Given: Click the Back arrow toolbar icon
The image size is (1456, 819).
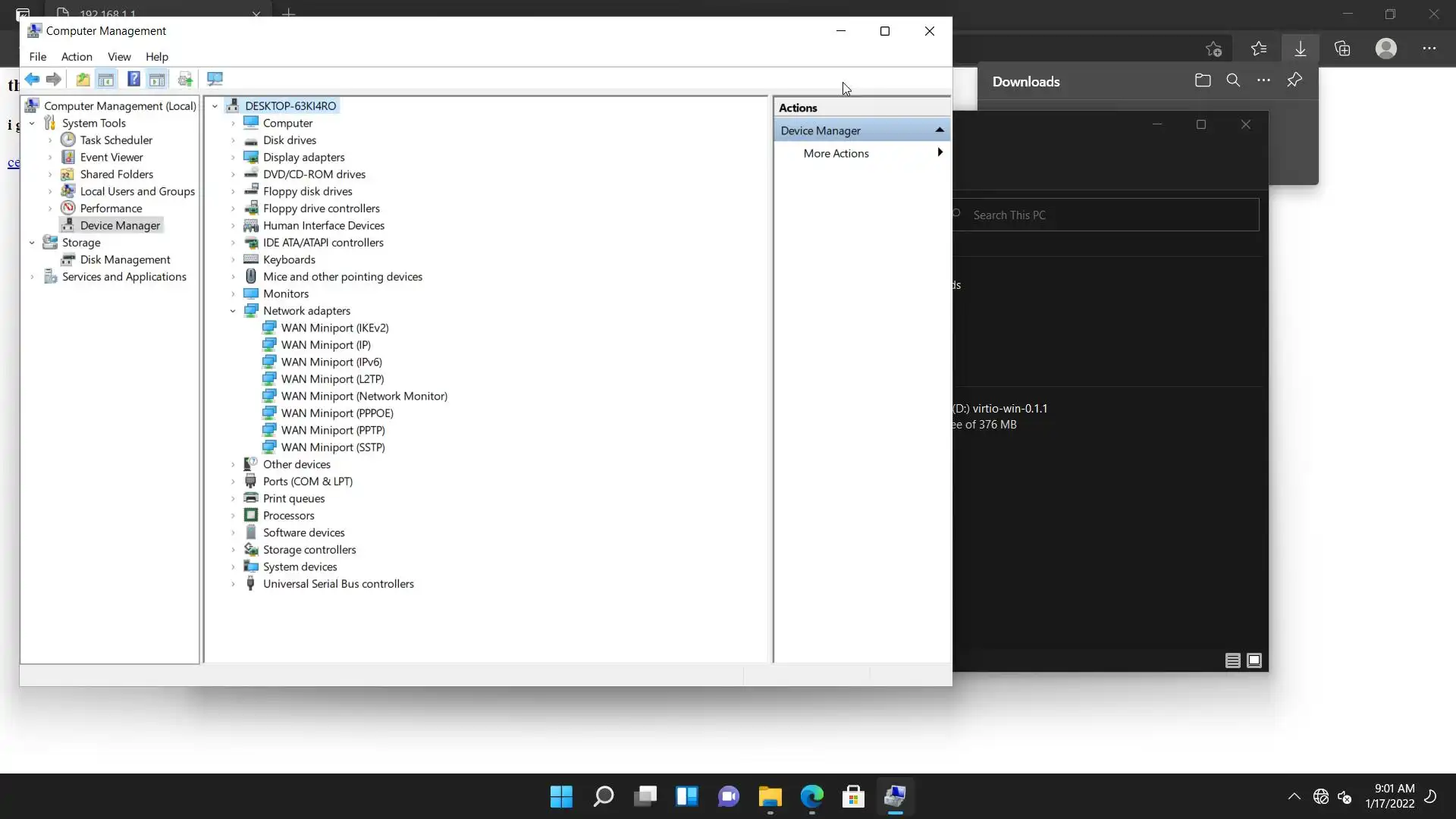Looking at the screenshot, I should [x=32, y=79].
